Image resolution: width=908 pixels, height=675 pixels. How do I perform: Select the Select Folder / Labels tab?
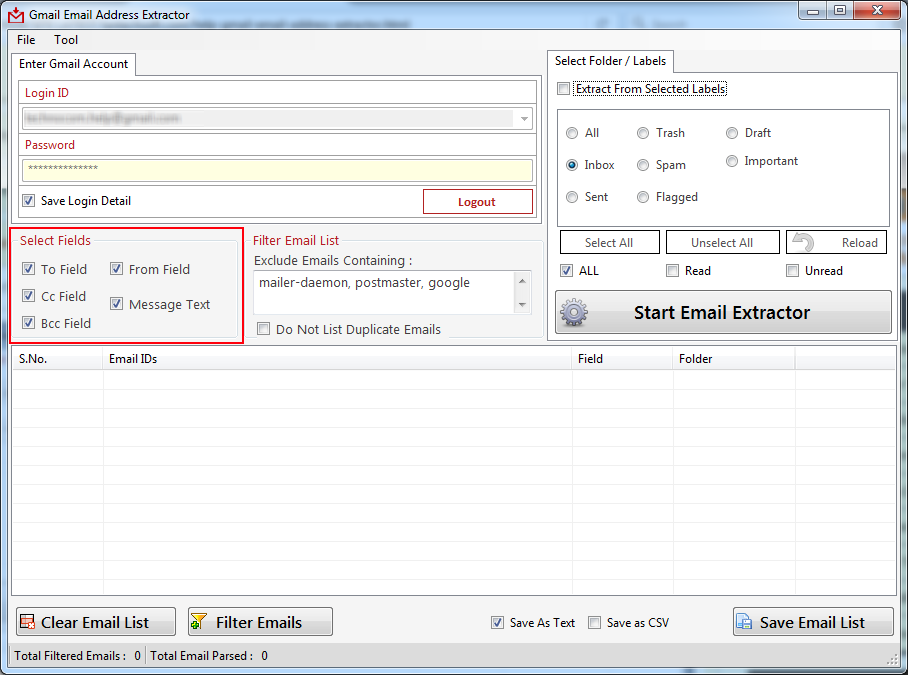click(610, 61)
